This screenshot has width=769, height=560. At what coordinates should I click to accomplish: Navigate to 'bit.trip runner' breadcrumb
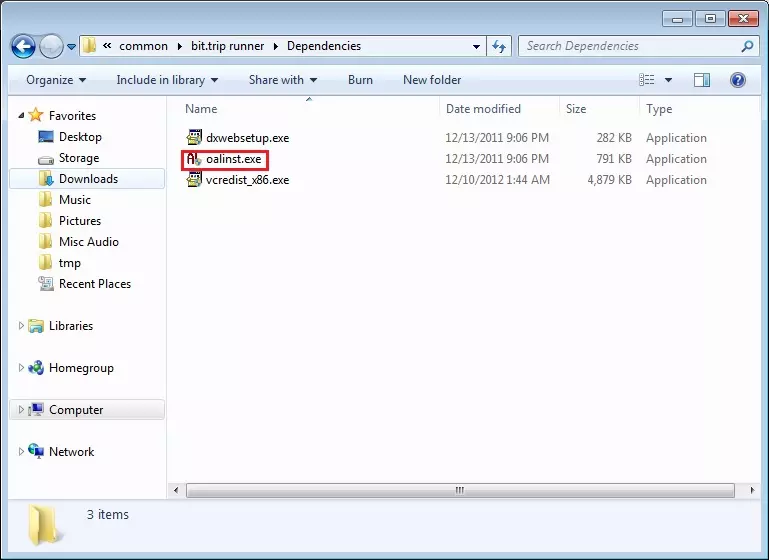(x=228, y=46)
